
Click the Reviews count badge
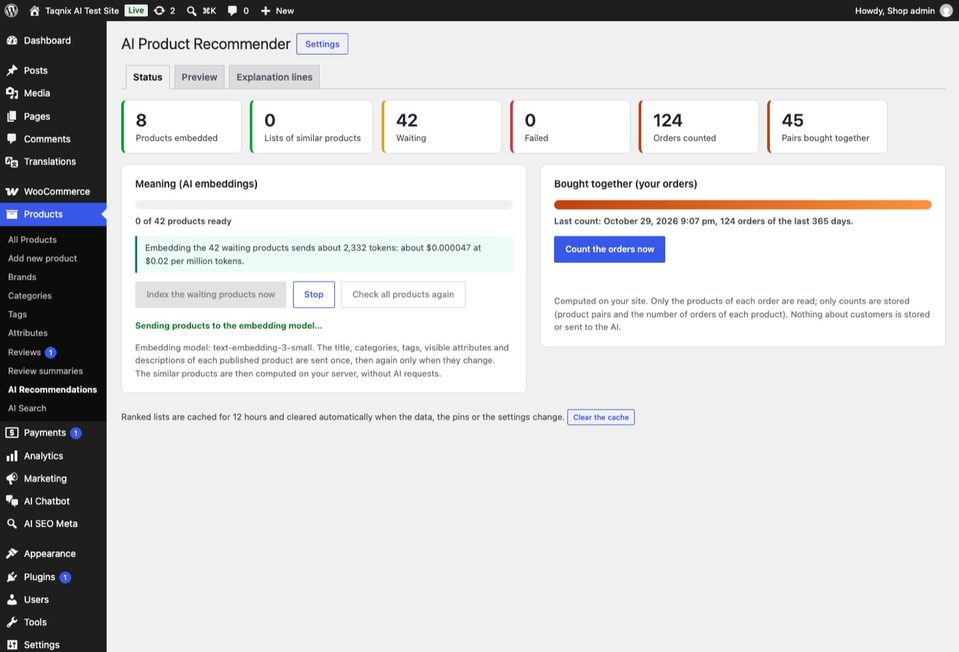click(x=51, y=352)
